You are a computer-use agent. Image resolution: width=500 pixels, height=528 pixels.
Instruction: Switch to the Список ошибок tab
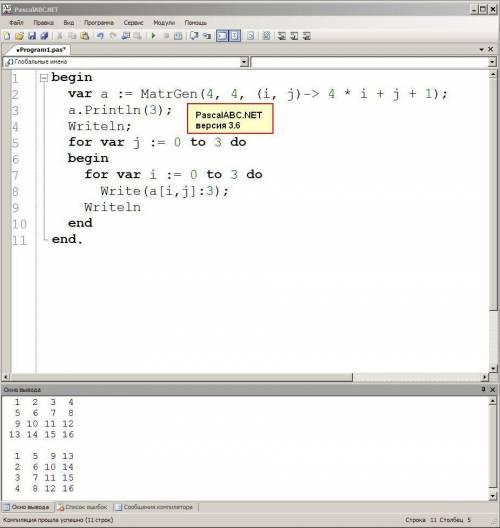pos(82,507)
